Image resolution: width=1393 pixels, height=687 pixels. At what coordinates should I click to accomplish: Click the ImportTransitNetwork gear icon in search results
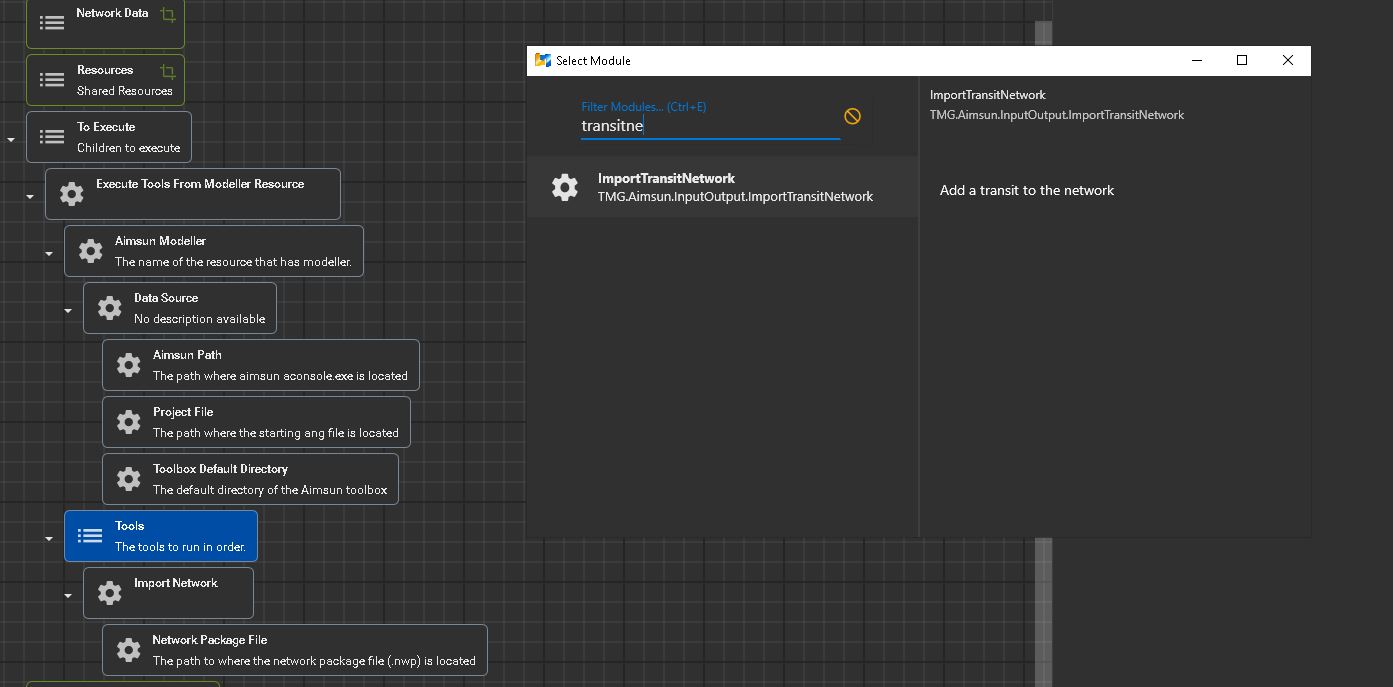coord(565,186)
